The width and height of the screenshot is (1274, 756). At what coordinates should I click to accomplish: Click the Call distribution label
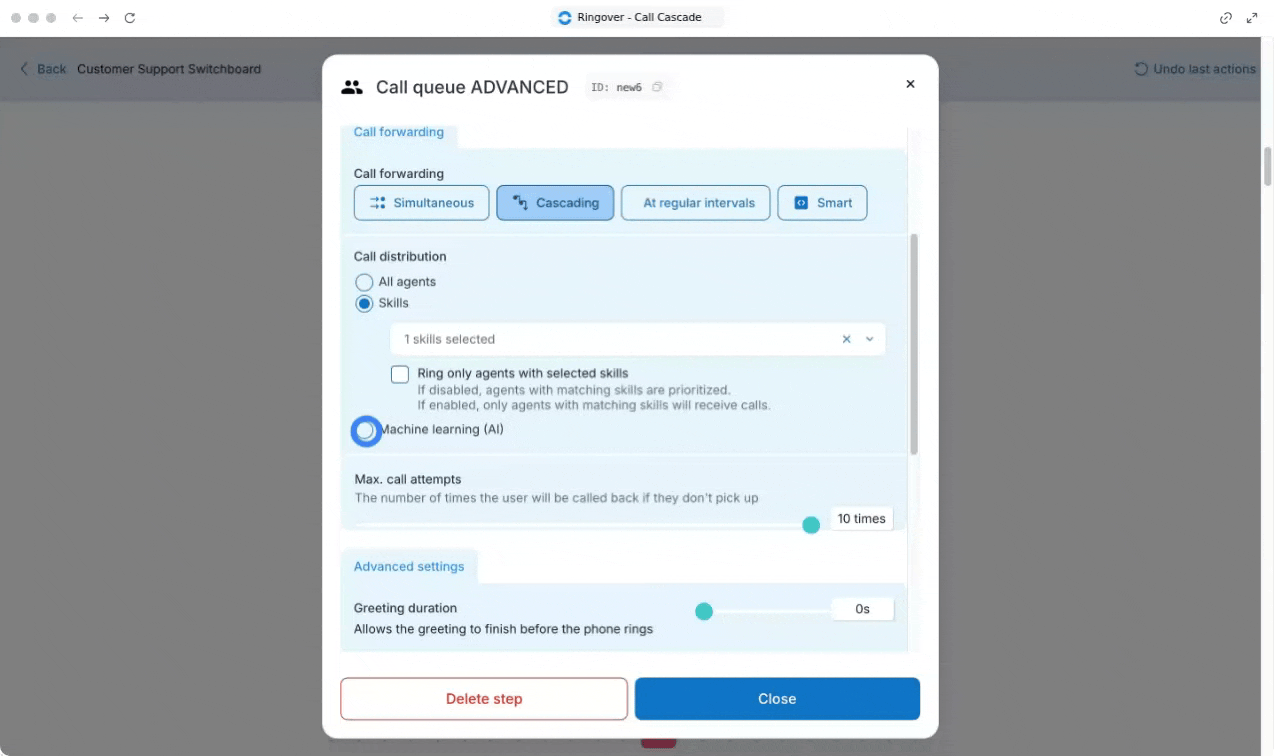click(x=400, y=256)
